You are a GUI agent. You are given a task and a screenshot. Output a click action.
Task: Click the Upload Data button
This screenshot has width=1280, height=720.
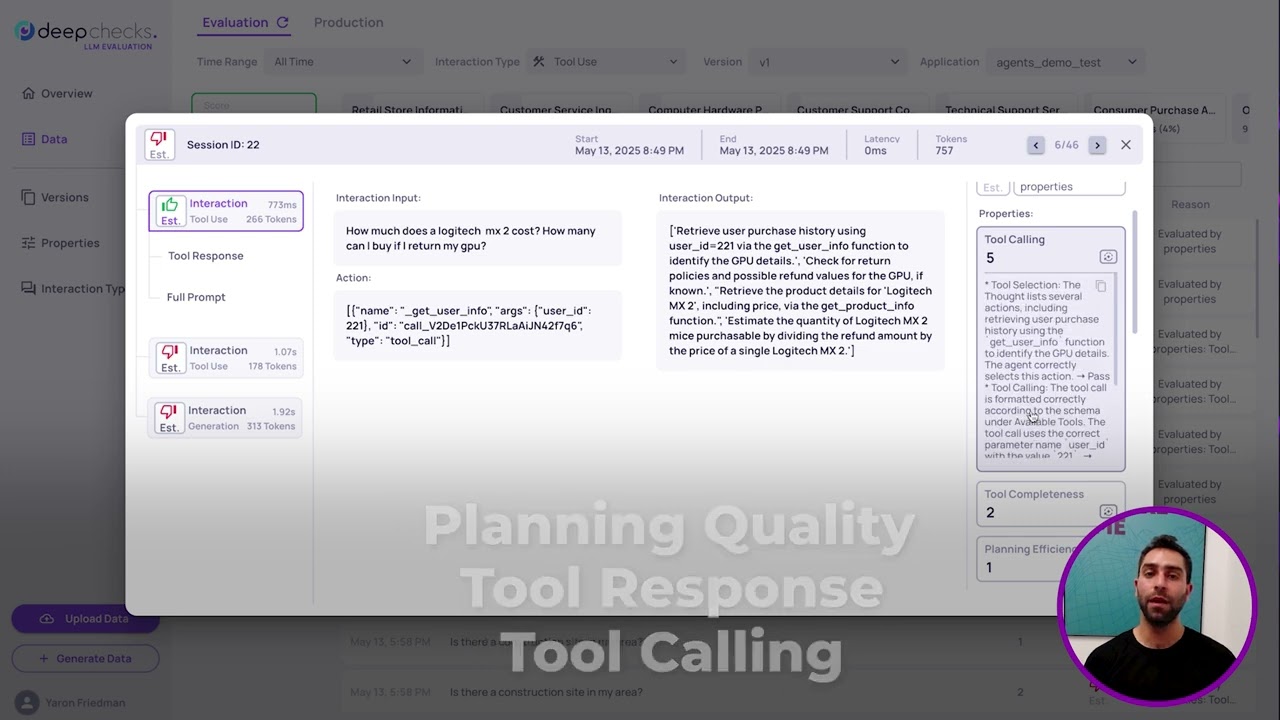click(85, 619)
